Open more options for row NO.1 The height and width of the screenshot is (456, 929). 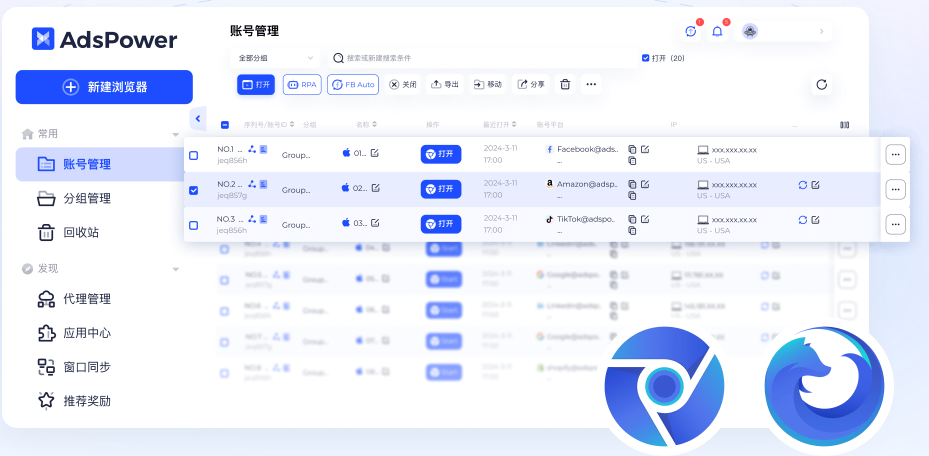point(895,155)
